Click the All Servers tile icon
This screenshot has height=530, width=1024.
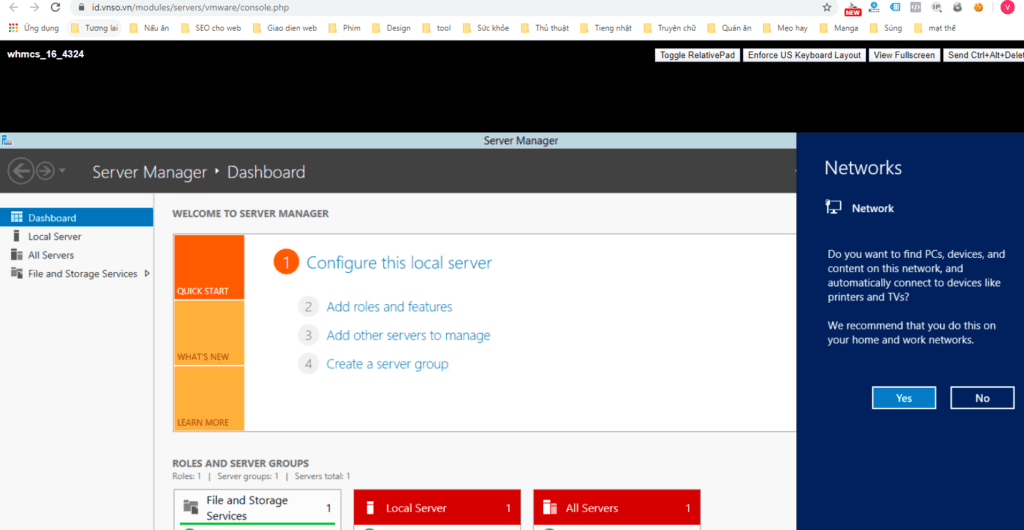pos(550,508)
